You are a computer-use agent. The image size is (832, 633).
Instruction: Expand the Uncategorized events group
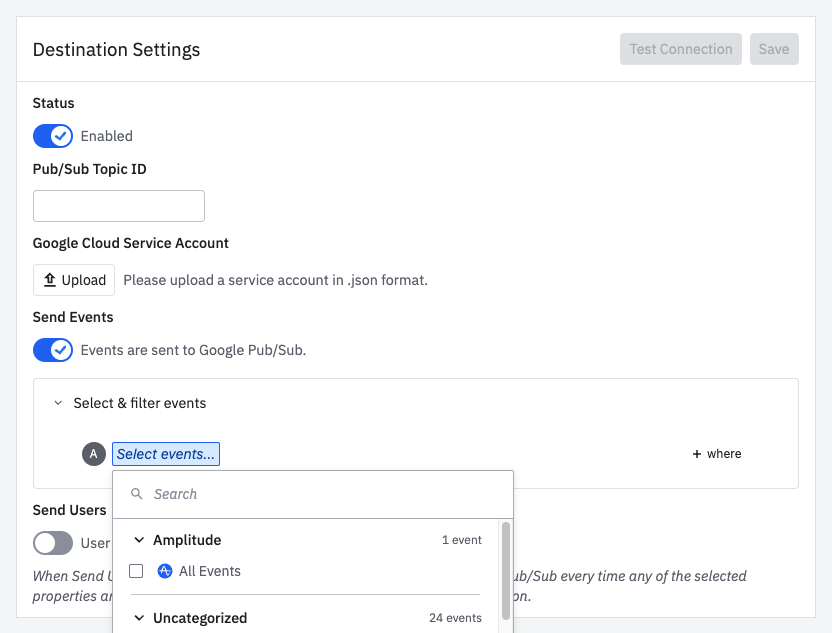[140, 618]
